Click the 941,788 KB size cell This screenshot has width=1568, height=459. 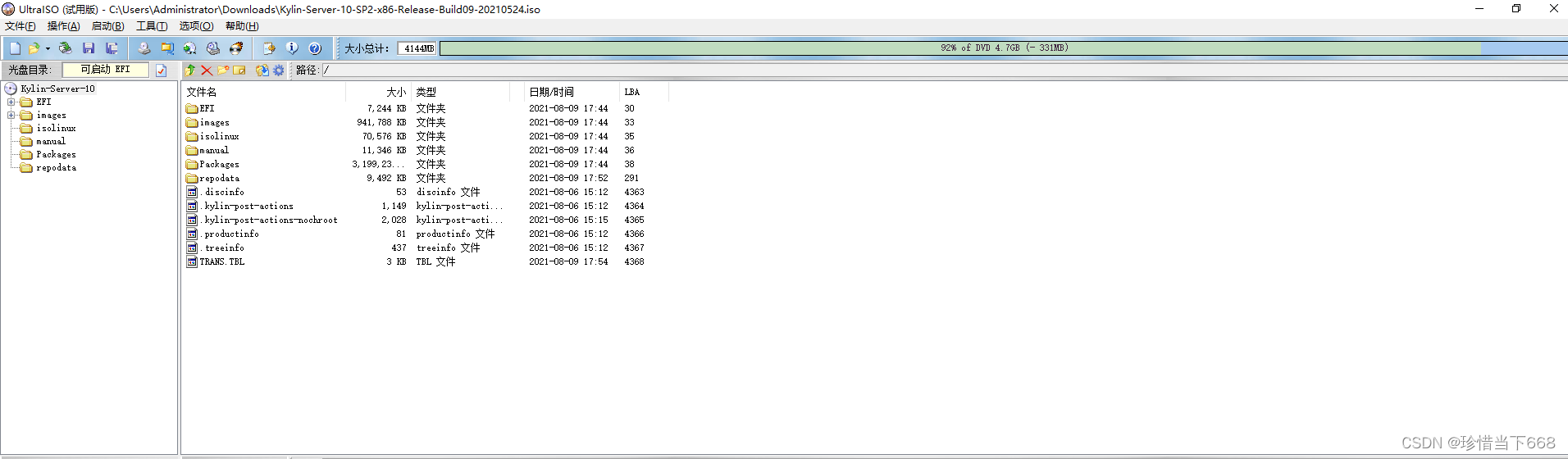coord(381,123)
